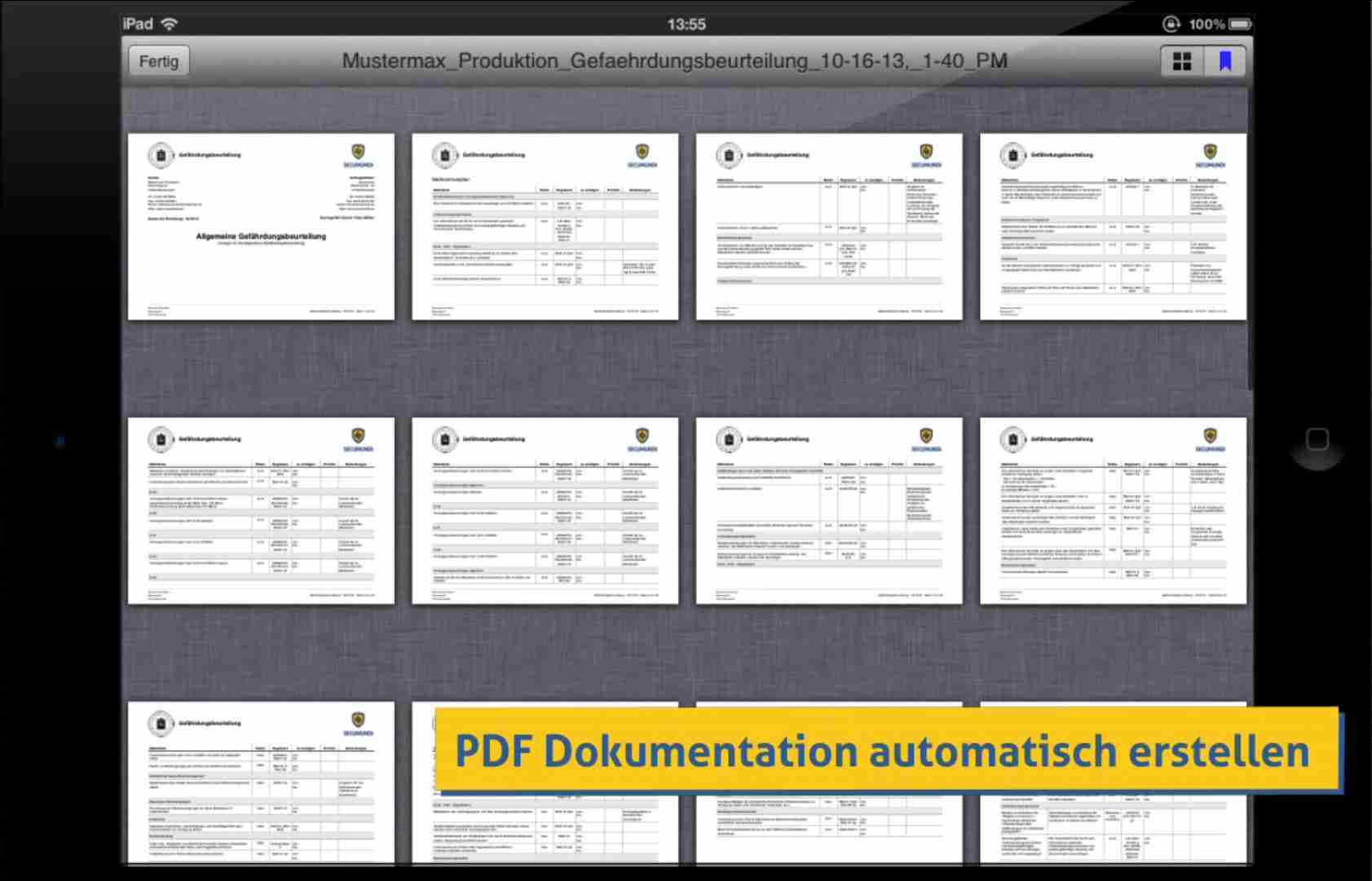Select the first thumbnail in the middle row
The width and height of the screenshot is (1372, 881).
[261, 511]
